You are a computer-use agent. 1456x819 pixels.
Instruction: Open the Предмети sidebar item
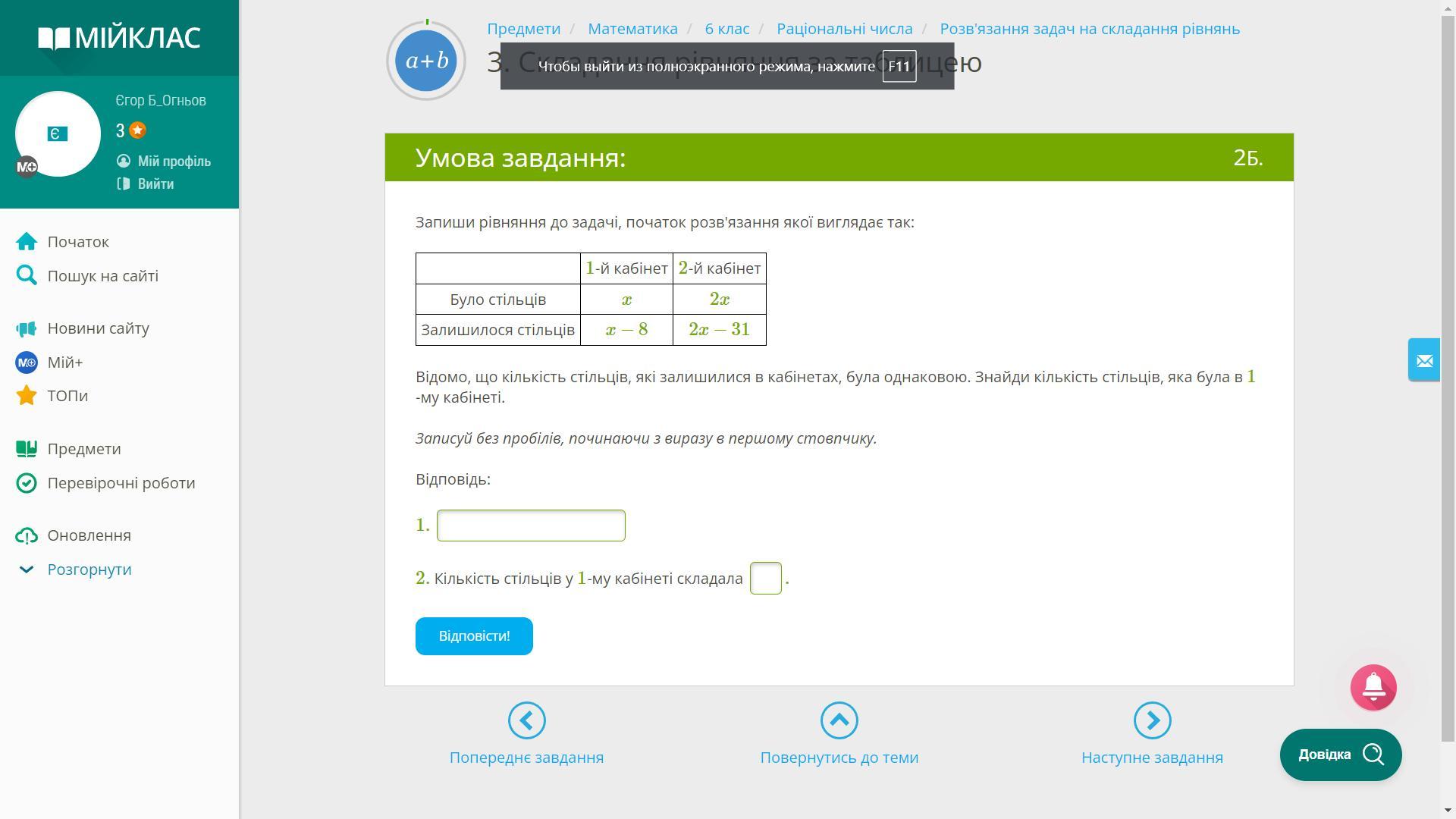[83, 449]
